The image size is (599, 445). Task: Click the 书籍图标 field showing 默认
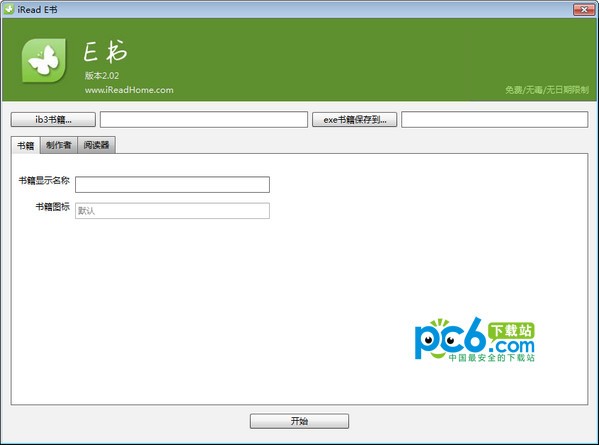tap(172, 211)
